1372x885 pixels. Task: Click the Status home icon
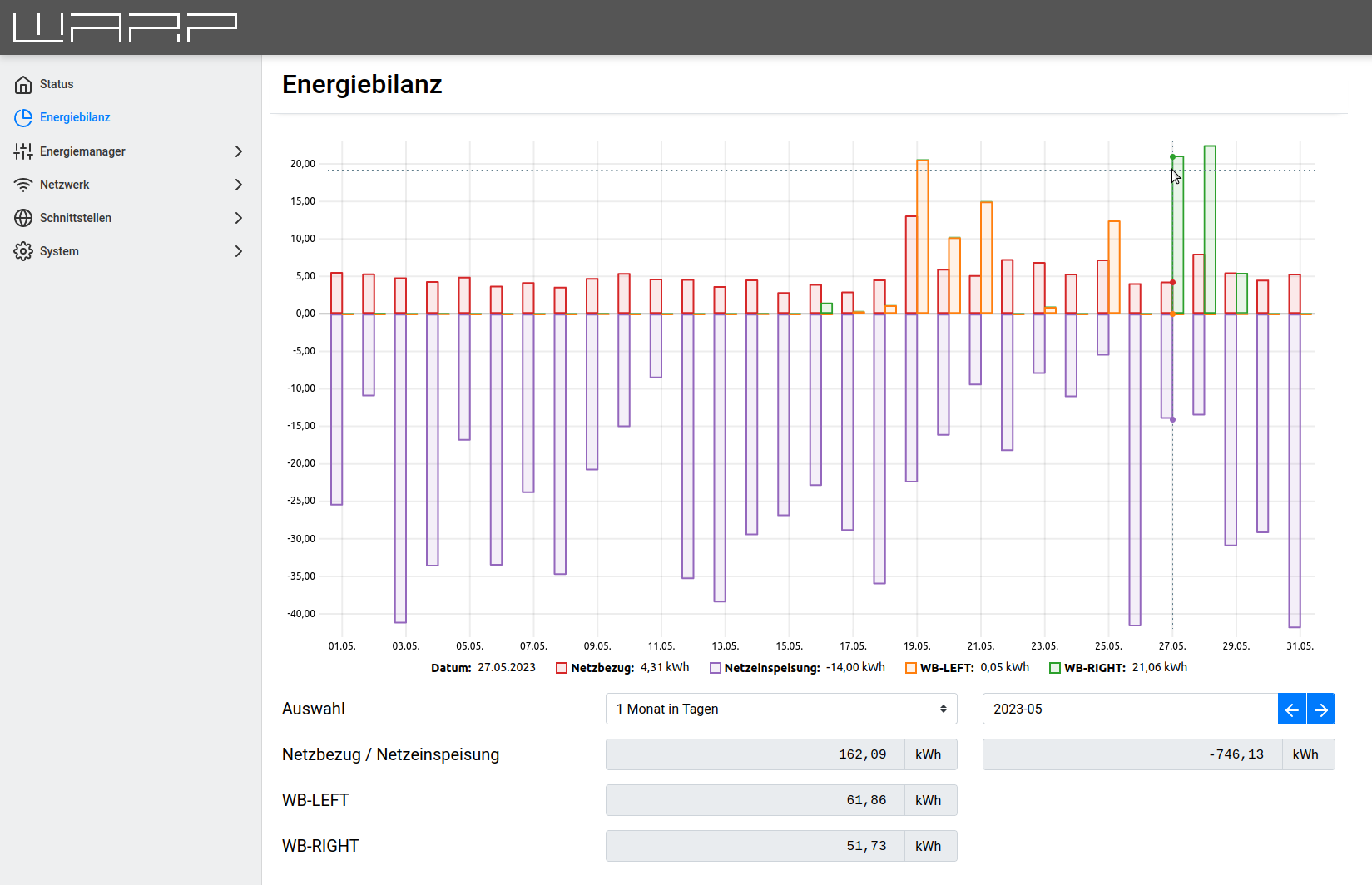(23, 85)
